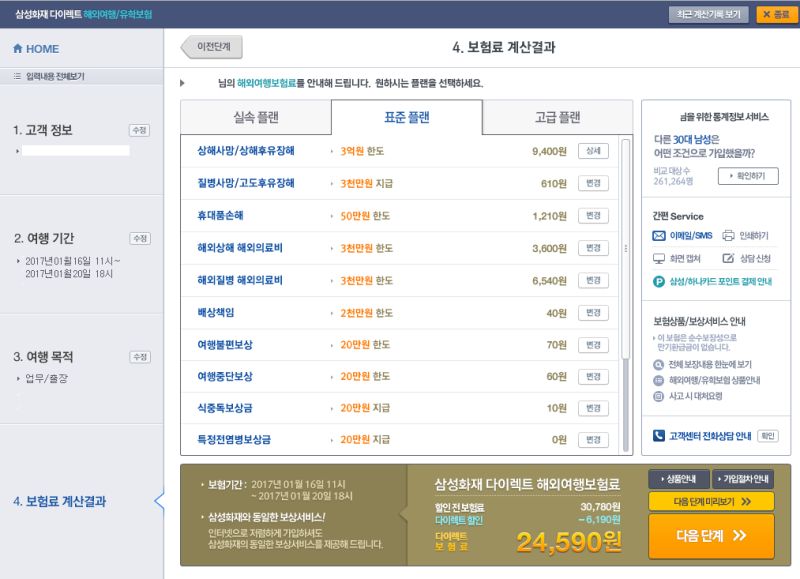
Task: Edit 여행 목적 with its 수정 button
Action: pos(140,357)
